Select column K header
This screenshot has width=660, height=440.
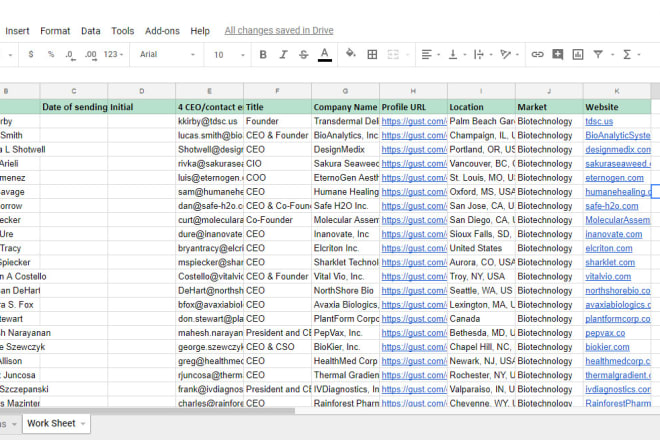(617, 91)
